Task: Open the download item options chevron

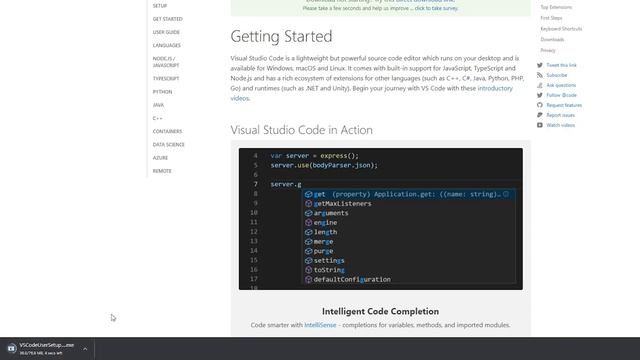Action: point(85,349)
